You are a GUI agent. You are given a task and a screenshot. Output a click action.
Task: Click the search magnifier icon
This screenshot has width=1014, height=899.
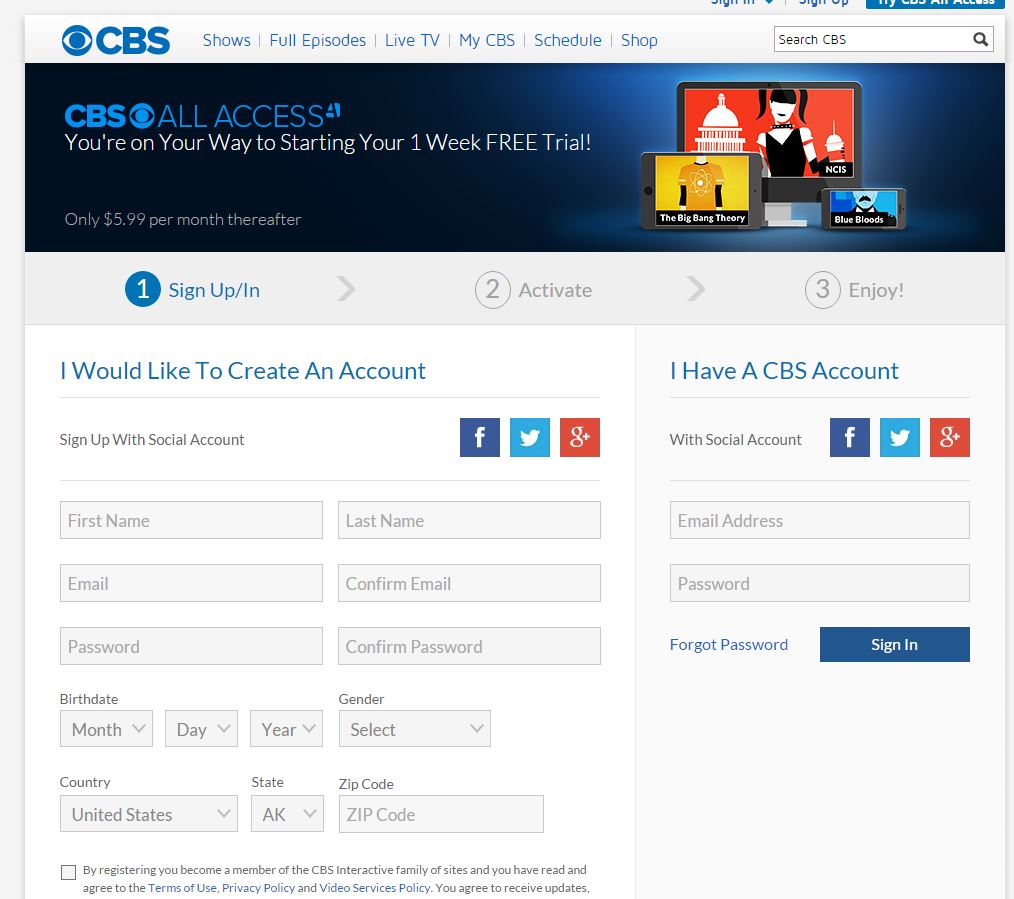(x=980, y=39)
